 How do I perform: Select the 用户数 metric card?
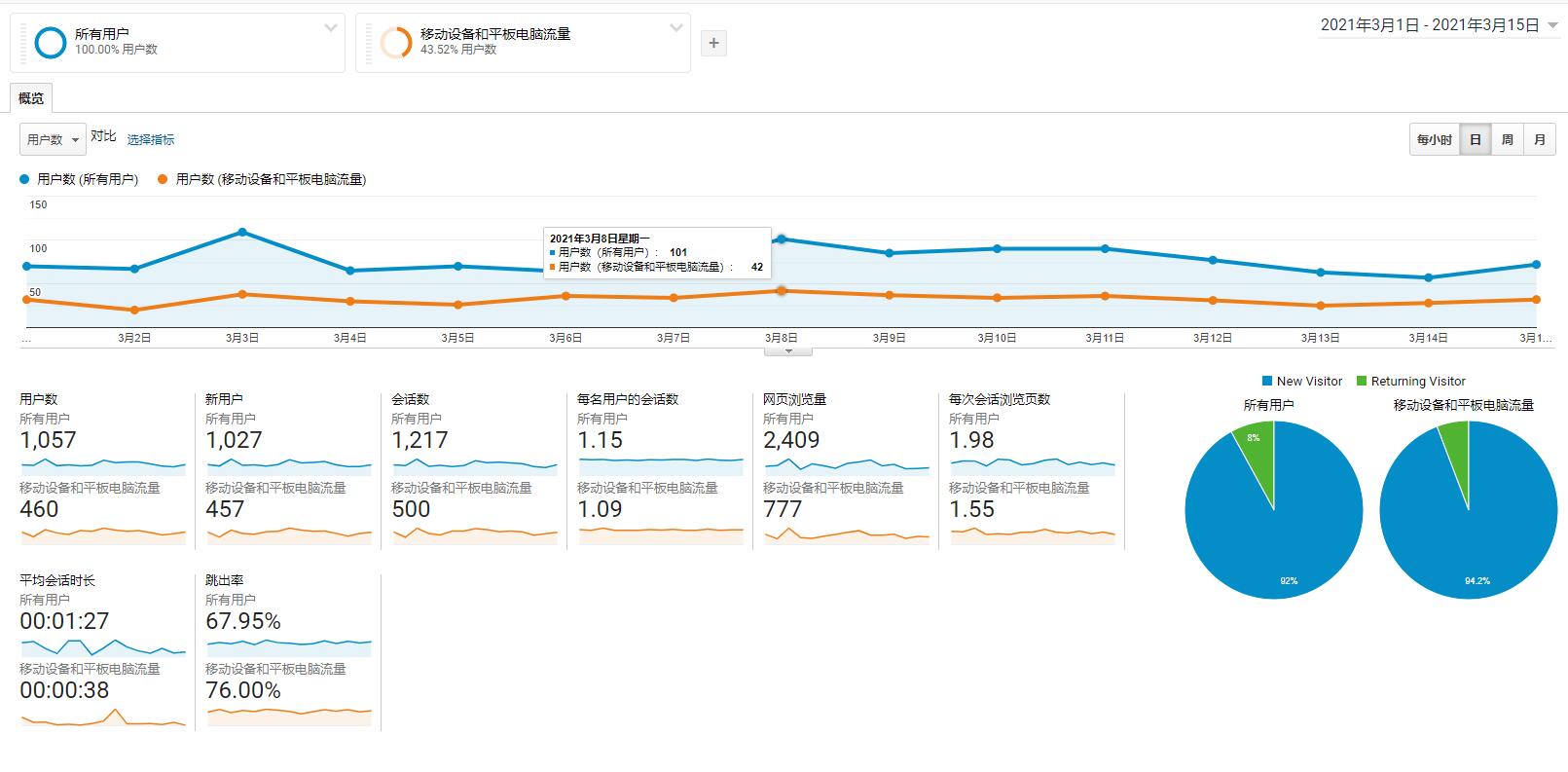click(x=102, y=470)
